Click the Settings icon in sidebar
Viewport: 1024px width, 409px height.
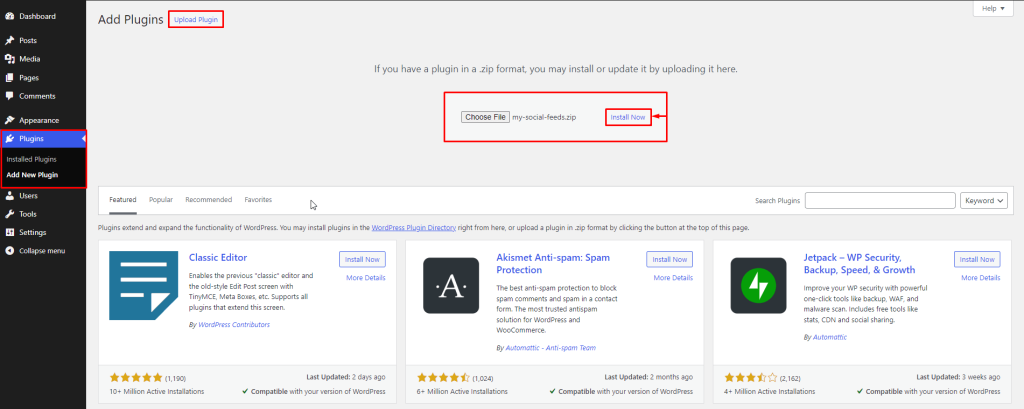point(10,232)
